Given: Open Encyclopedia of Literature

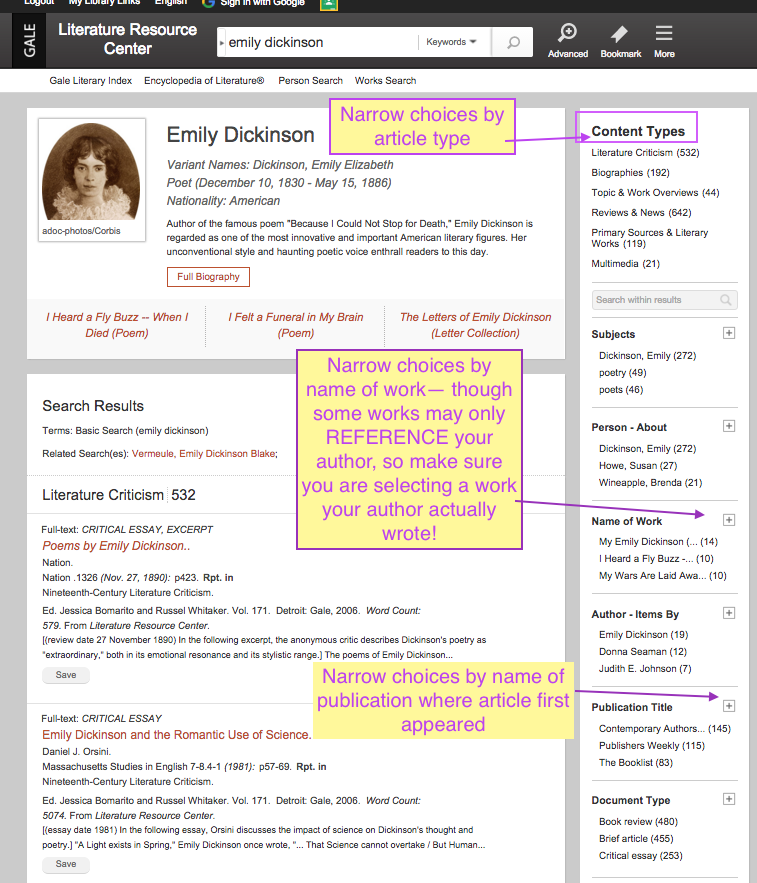Looking at the screenshot, I should [204, 81].
